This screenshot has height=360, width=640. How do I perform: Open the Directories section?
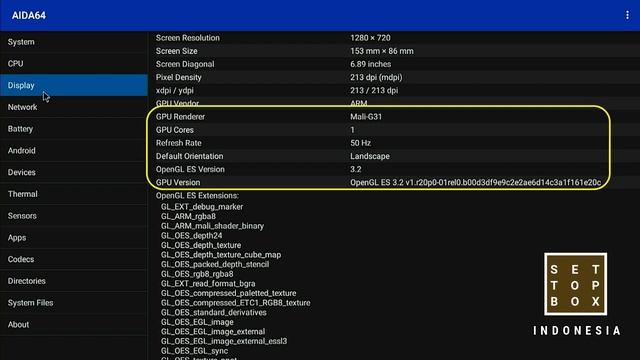click(73, 281)
